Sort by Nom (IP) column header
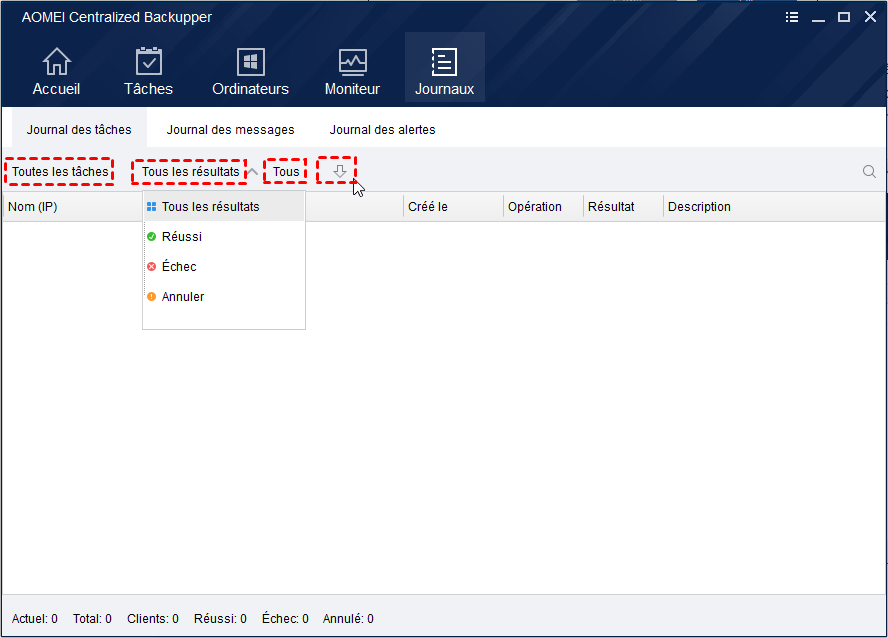This screenshot has height=638, width=888. point(33,207)
